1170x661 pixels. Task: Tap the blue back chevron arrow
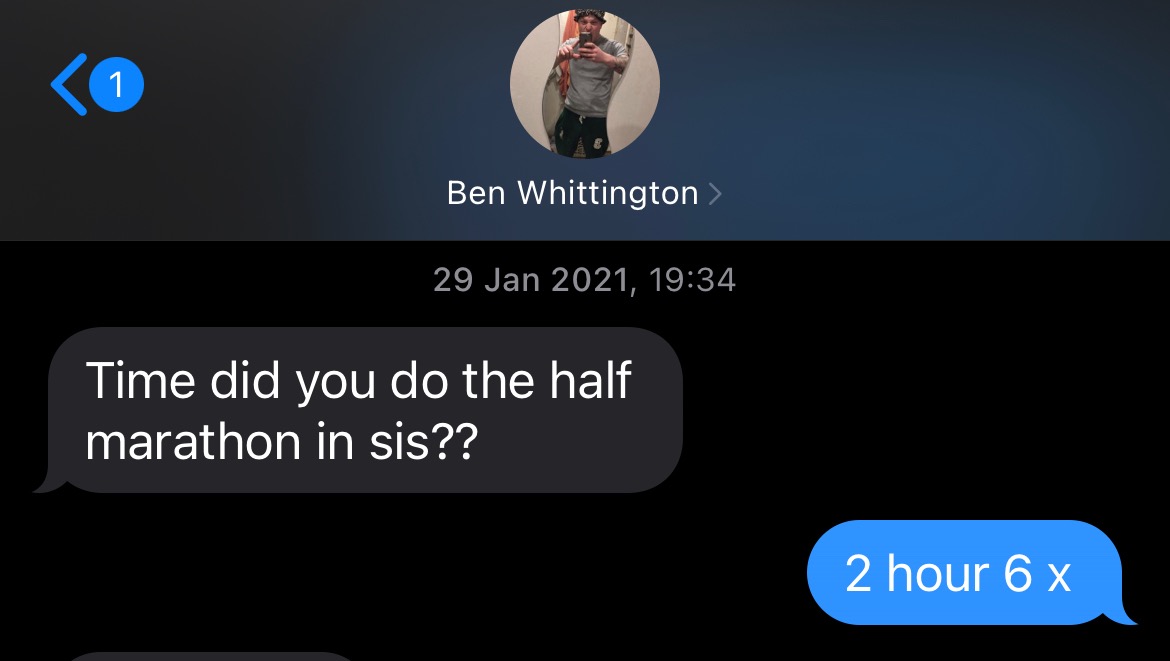tap(69, 84)
